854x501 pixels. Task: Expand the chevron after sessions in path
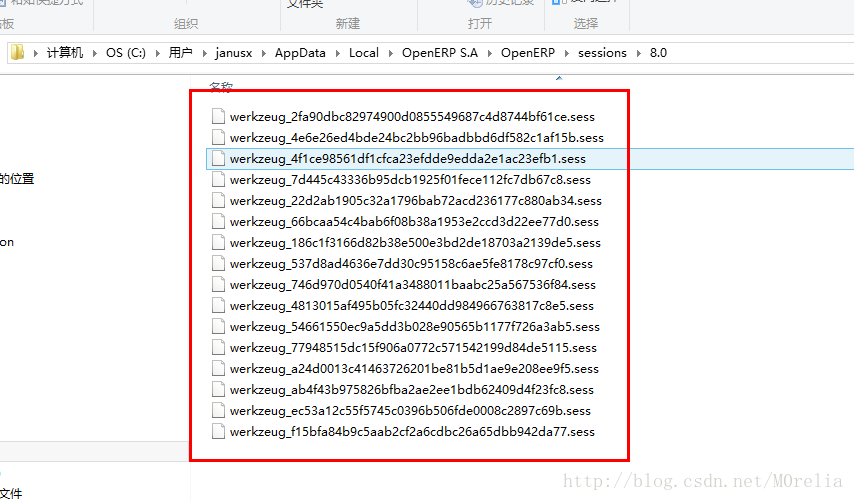click(x=638, y=53)
